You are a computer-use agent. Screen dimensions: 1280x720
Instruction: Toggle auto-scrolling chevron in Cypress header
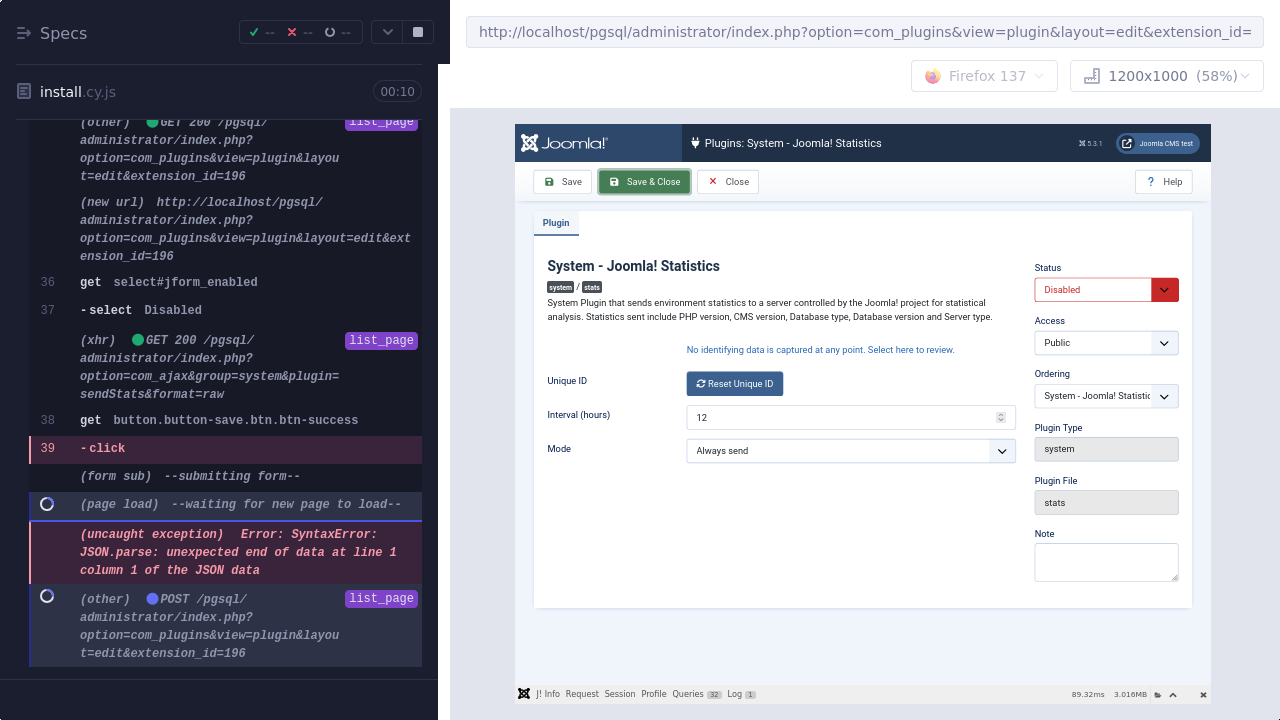388,33
